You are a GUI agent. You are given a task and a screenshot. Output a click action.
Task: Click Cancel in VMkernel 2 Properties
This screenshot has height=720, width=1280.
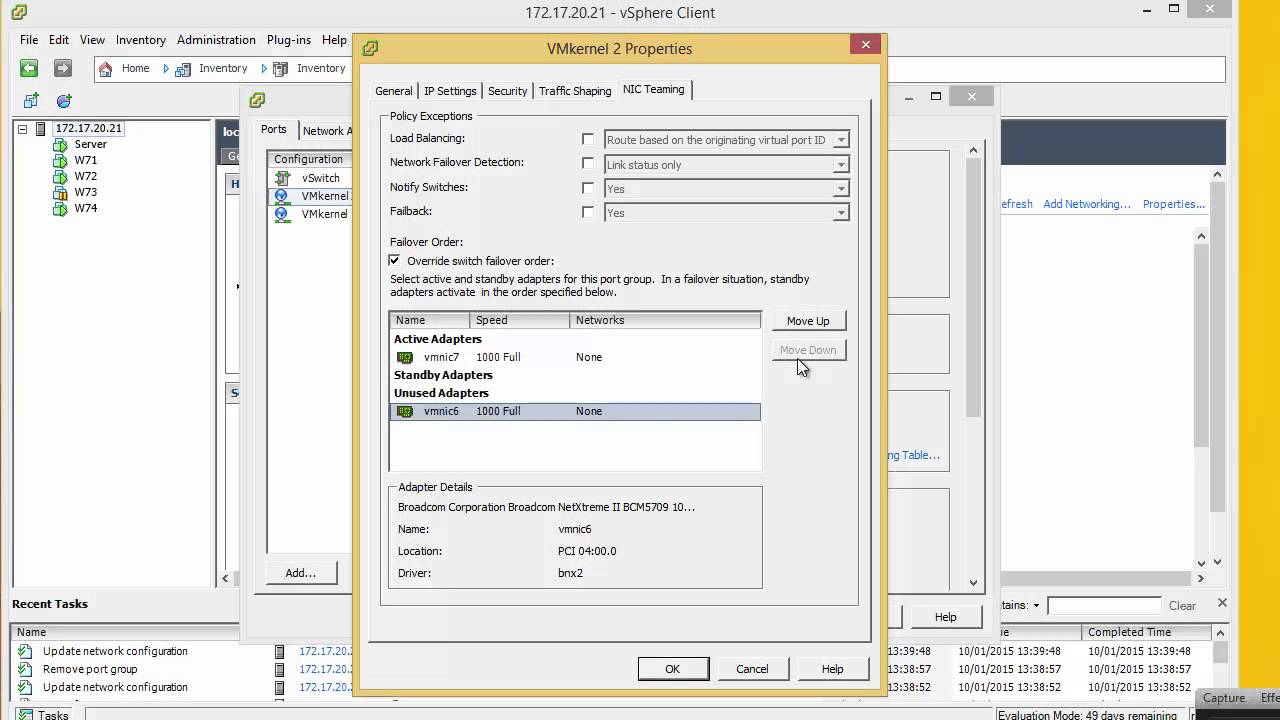click(x=752, y=669)
